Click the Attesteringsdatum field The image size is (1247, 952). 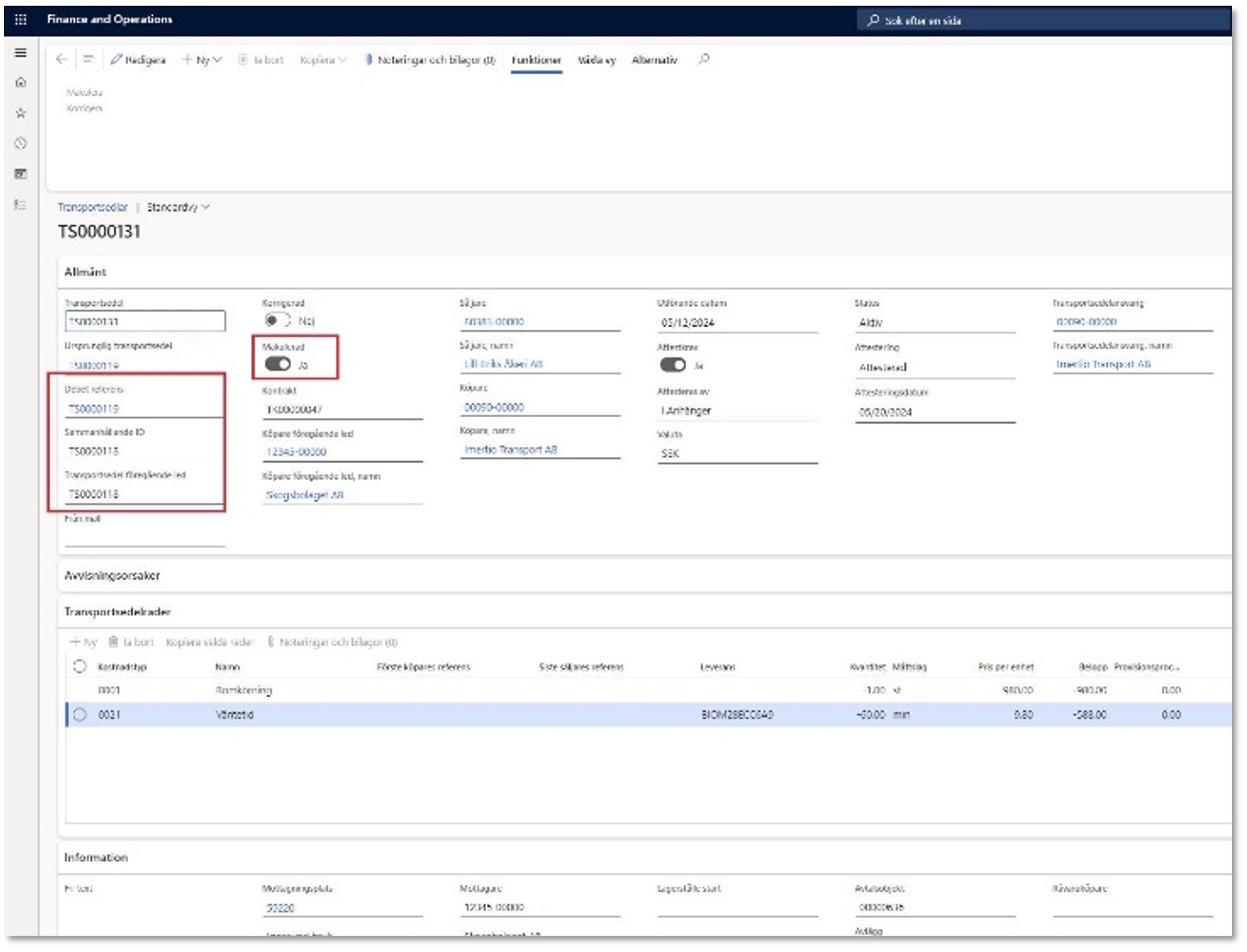pyautogui.click(x=935, y=413)
